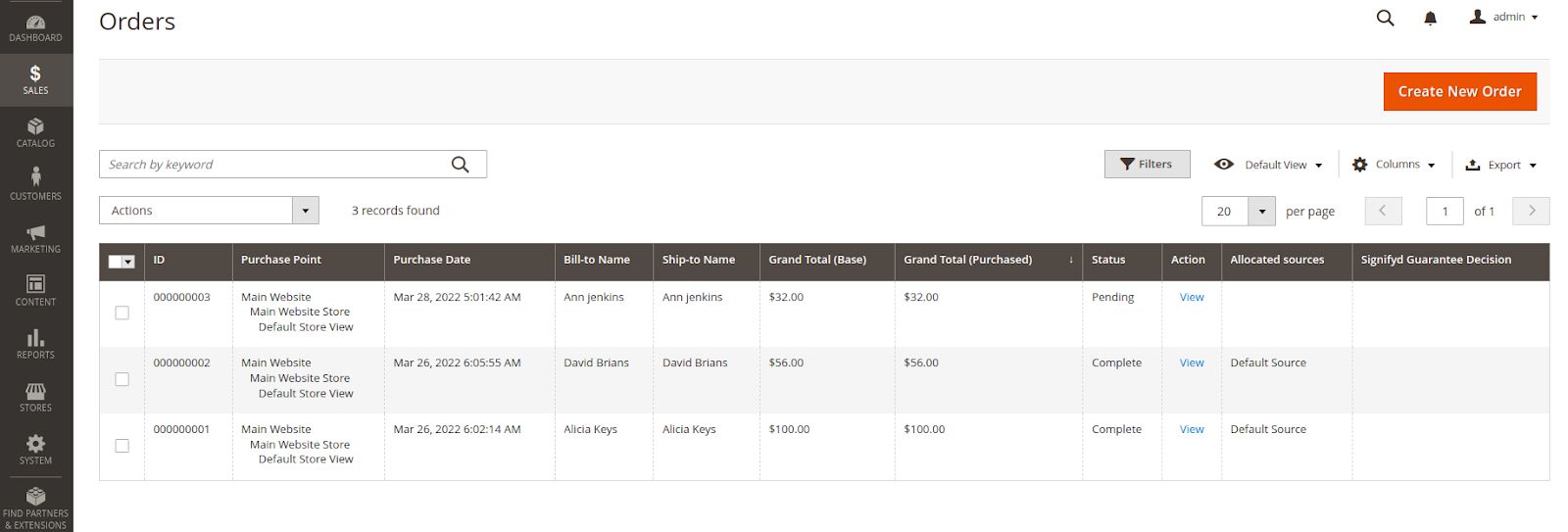Click the Action column header
1568x532 pixels.
tap(1191, 260)
